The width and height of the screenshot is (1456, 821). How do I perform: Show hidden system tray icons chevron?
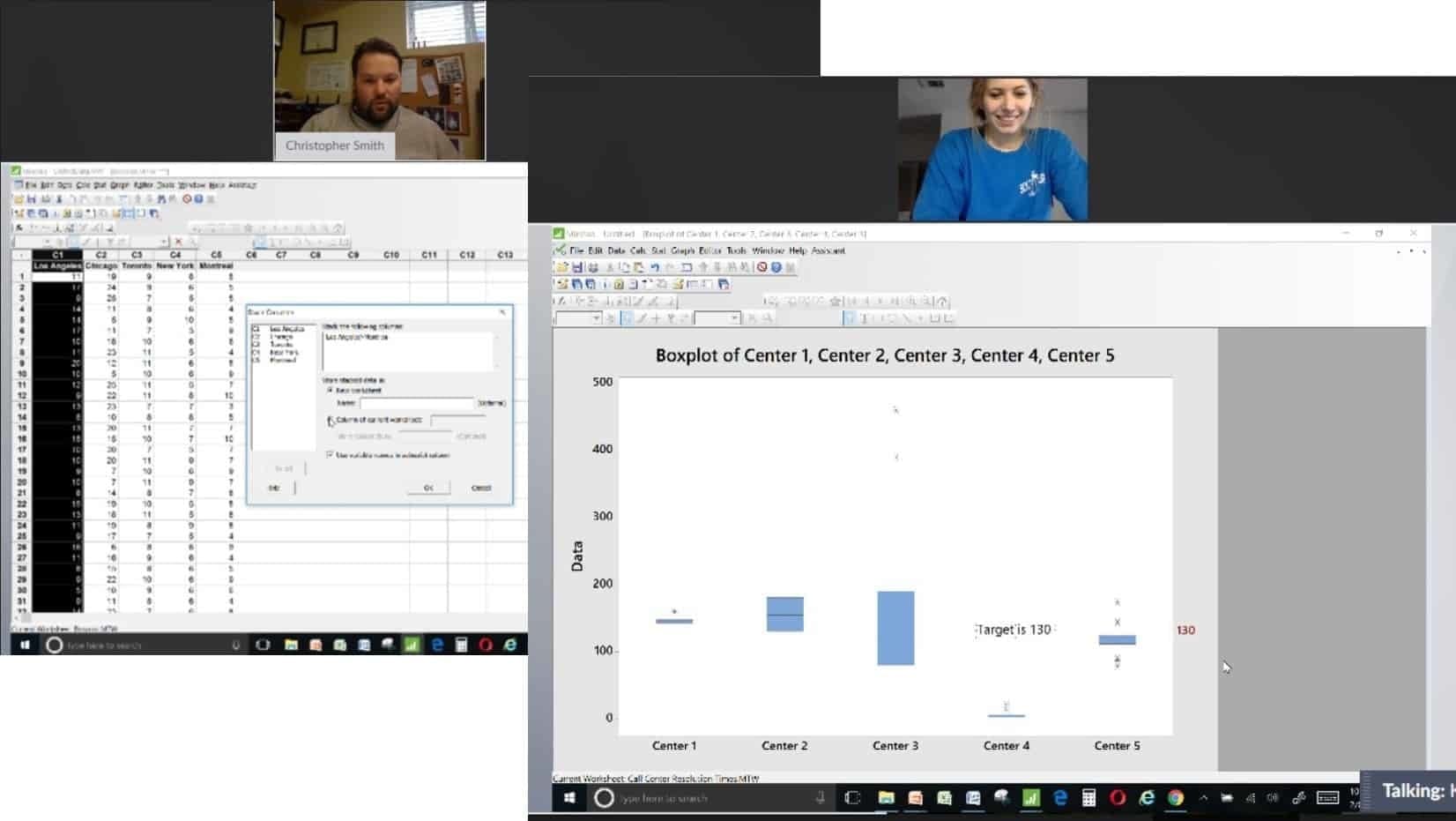click(x=1203, y=798)
